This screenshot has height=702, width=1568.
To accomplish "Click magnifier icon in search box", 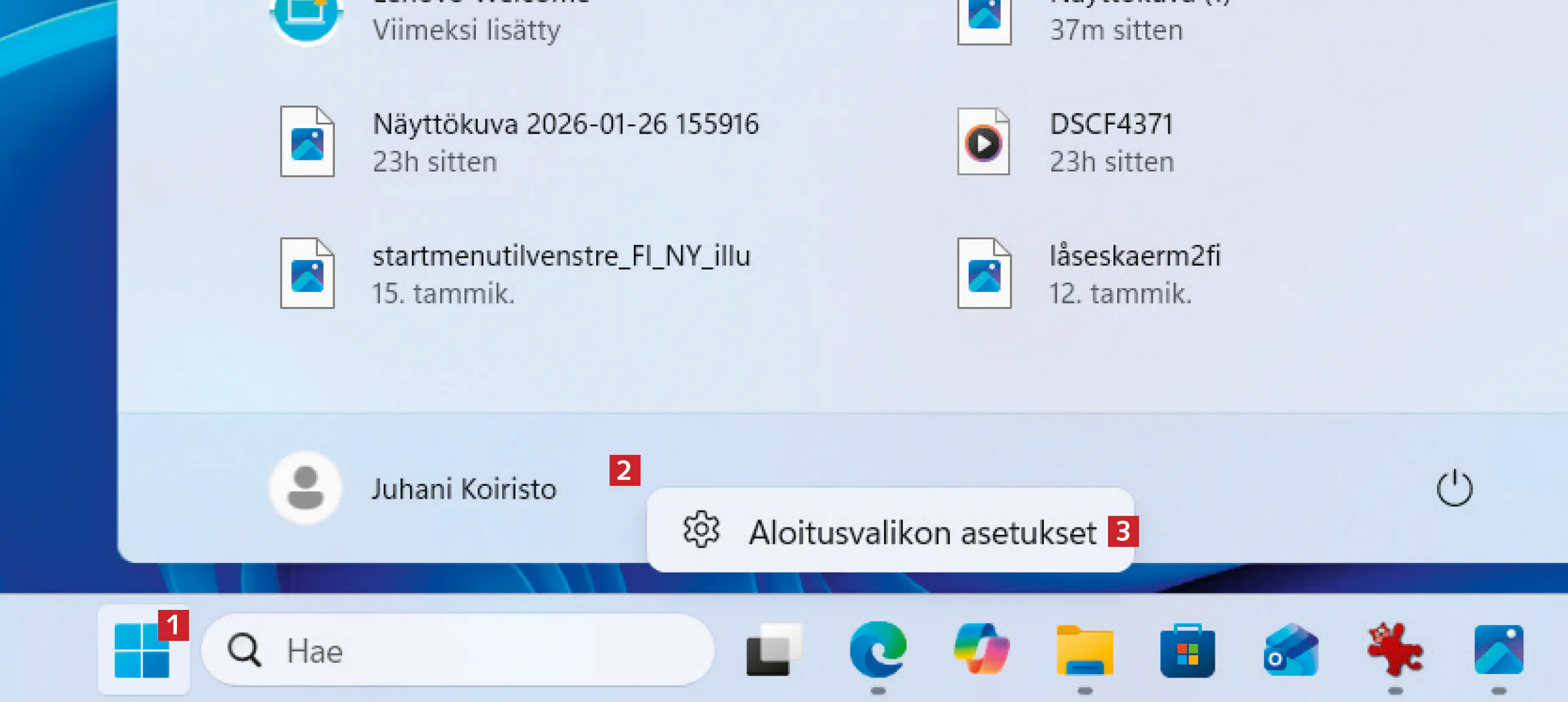I will click(x=244, y=651).
